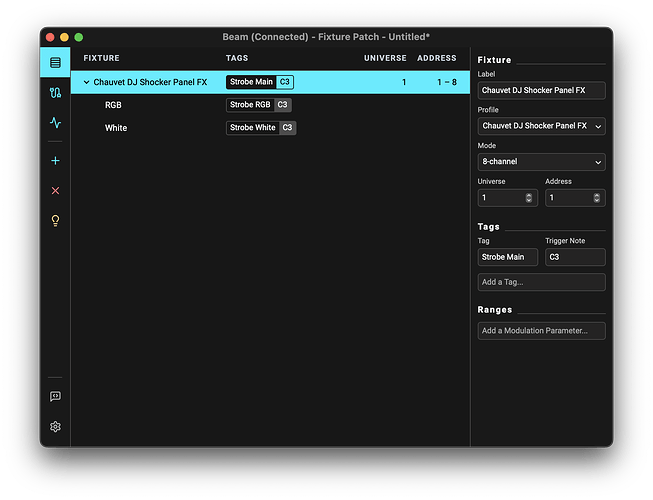Viewport: 653px width, 500px height.
Task: Edit the Trigger Note C3 field
Action: (576, 257)
